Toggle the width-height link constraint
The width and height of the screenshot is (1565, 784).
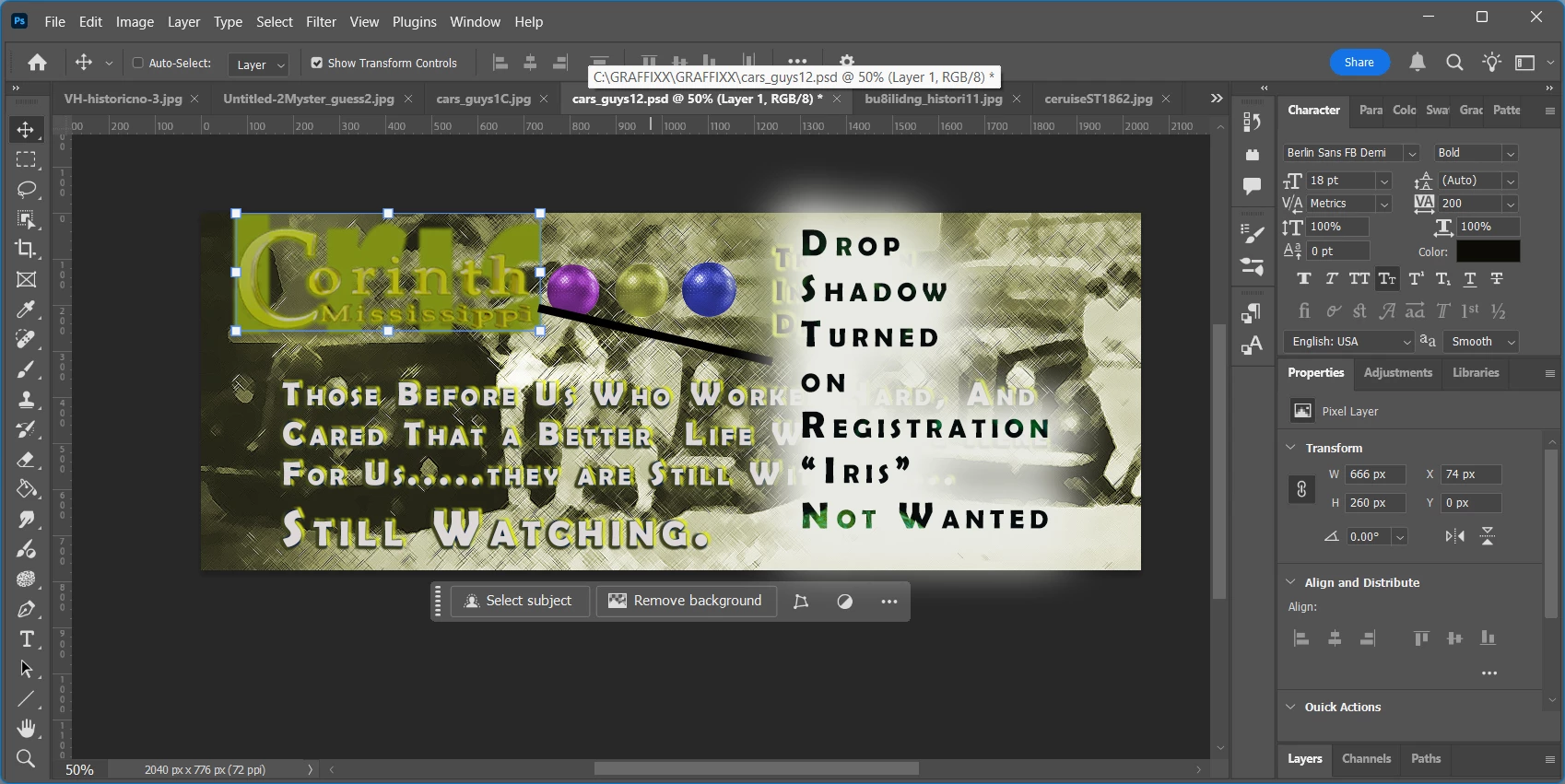pyautogui.click(x=1301, y=489)
